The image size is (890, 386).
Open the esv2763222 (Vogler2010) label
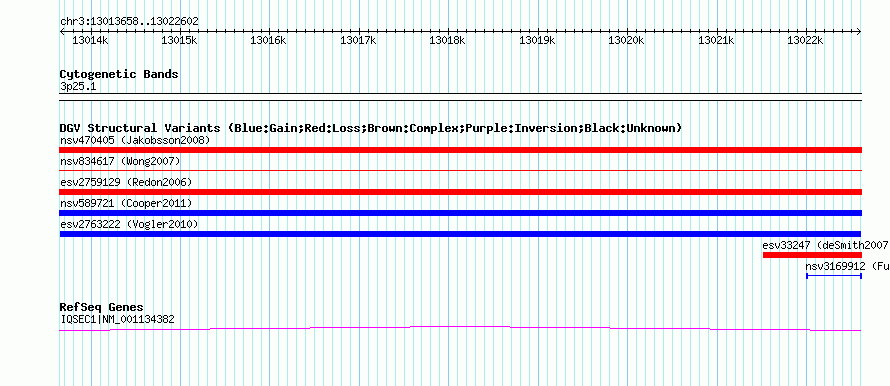tap(129, 224)
